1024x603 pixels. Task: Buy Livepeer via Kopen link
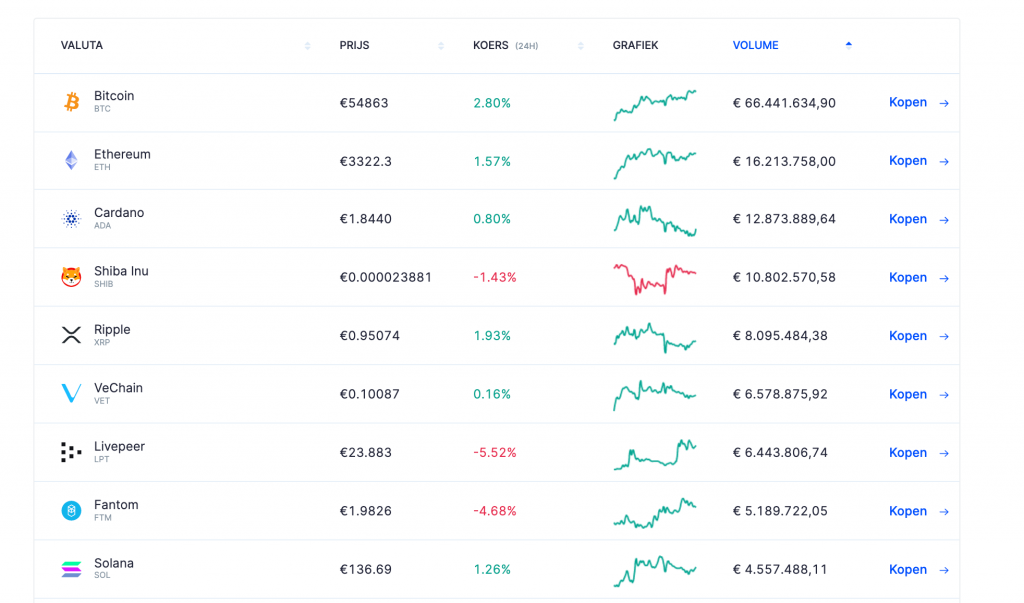click(x=908, y=452)
